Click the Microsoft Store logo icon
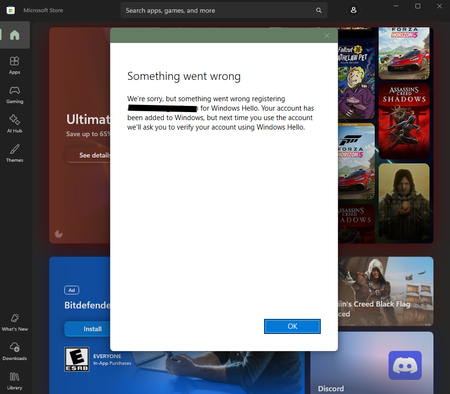 tap(11, 10)
